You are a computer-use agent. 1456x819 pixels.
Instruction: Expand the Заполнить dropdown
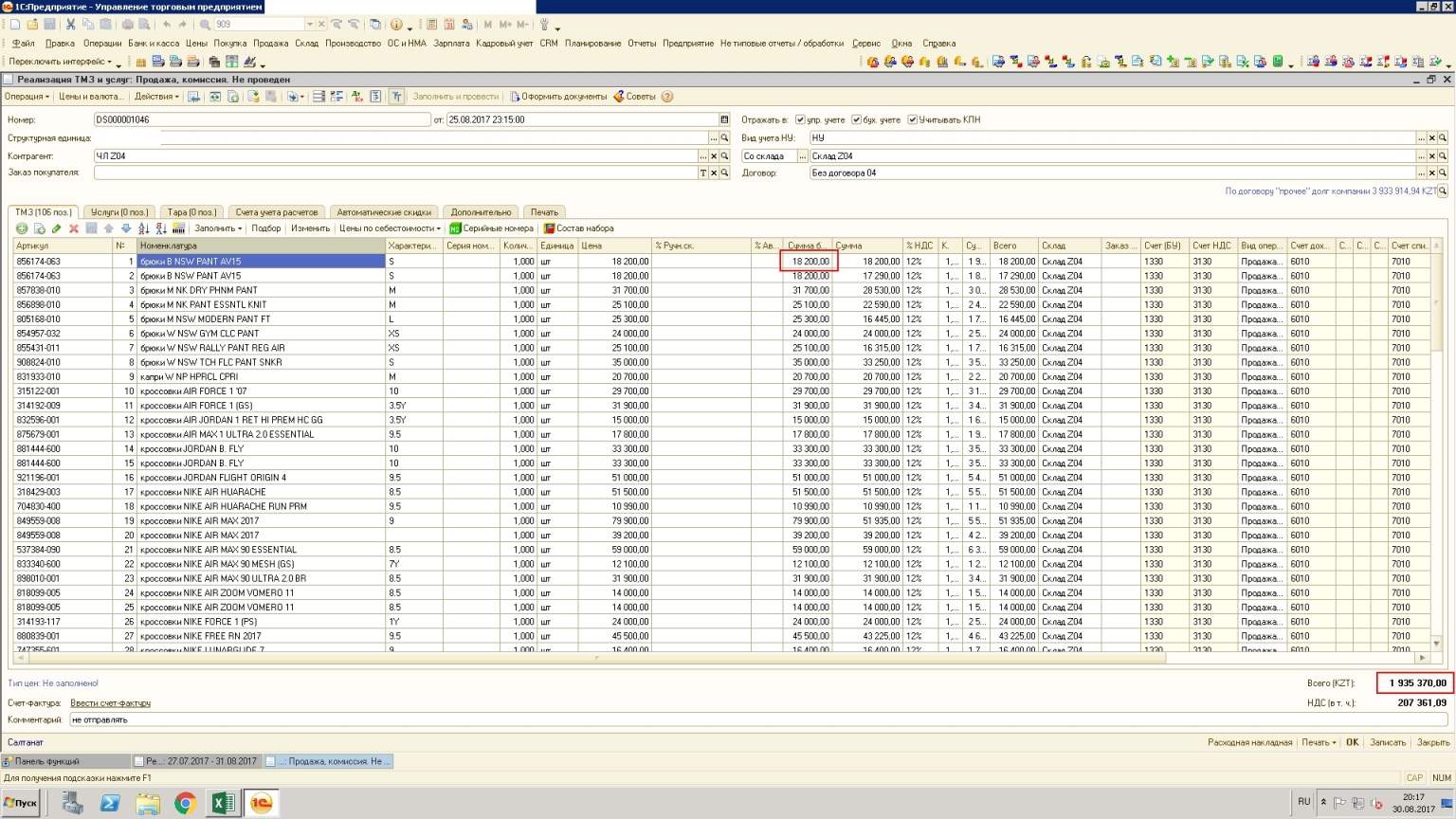coord(218,228)
